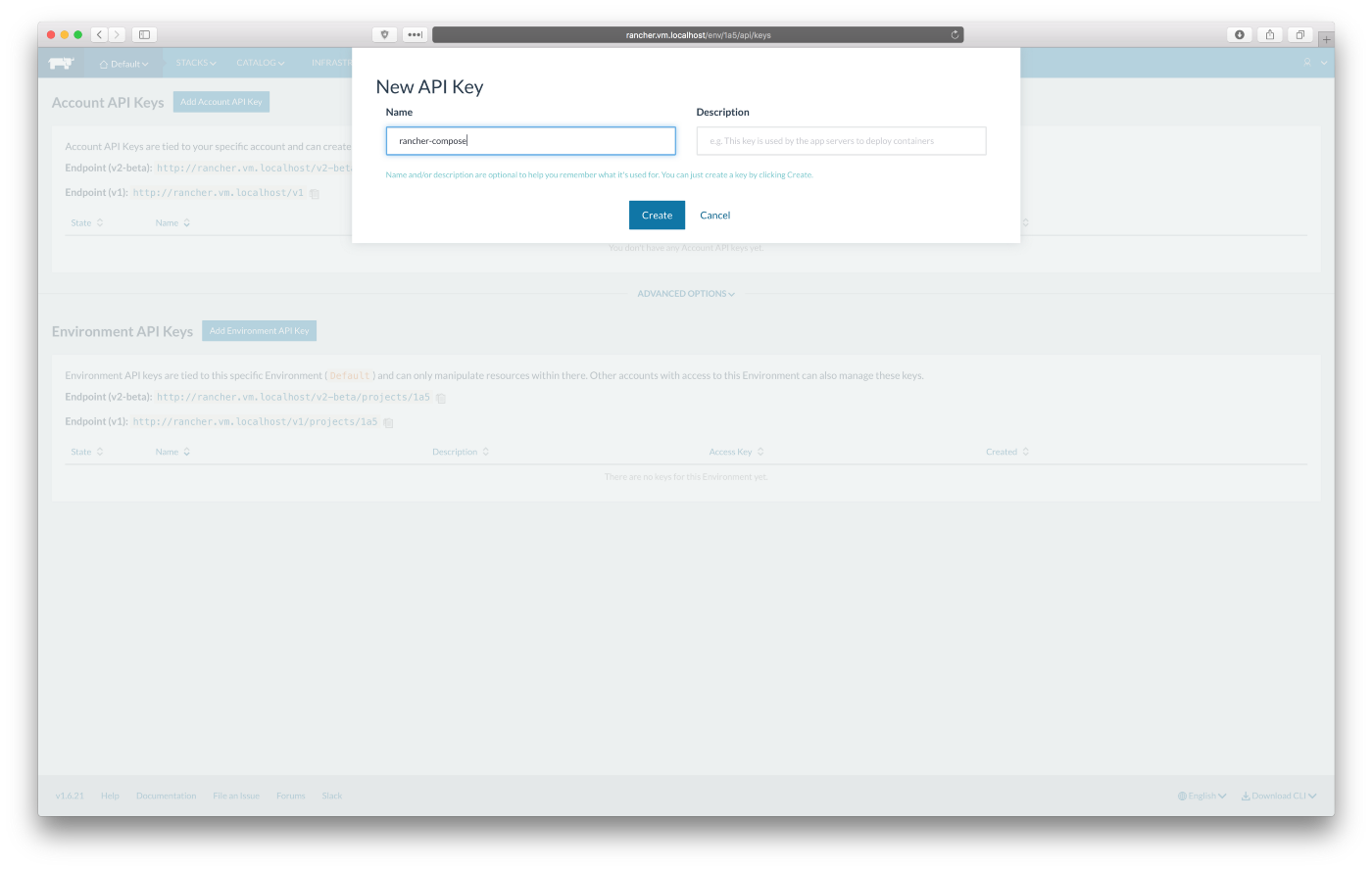Copy the Environment v2-beta endpoint URL
1372x870 pixels.
441,398
